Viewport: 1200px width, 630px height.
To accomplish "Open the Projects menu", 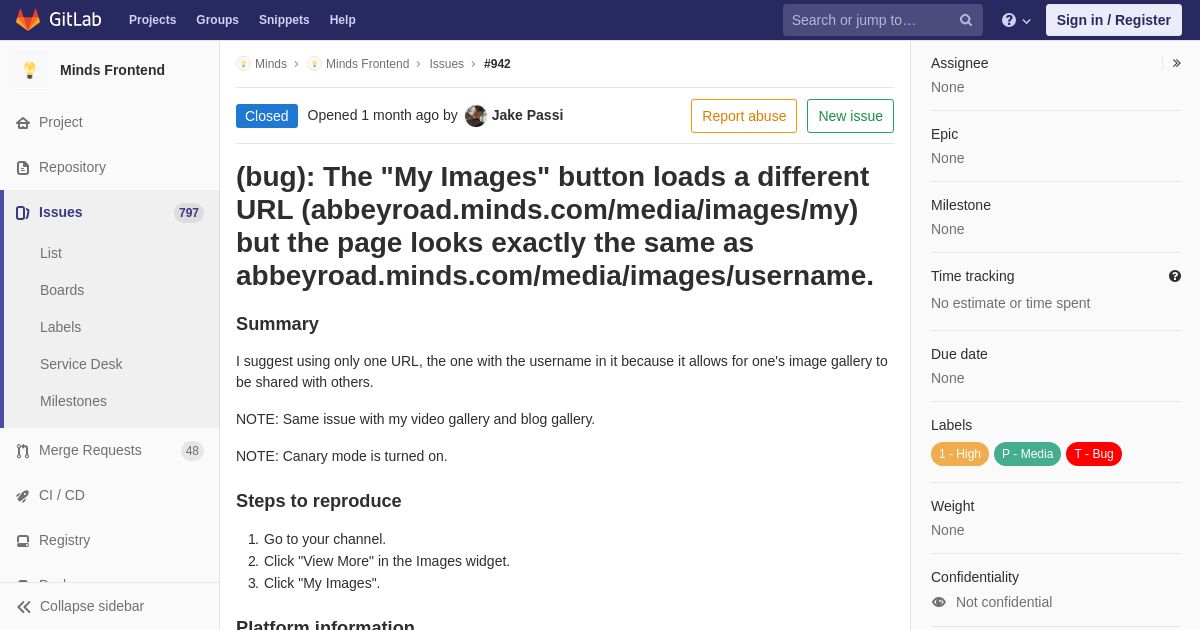I will (x=152, y=20).
